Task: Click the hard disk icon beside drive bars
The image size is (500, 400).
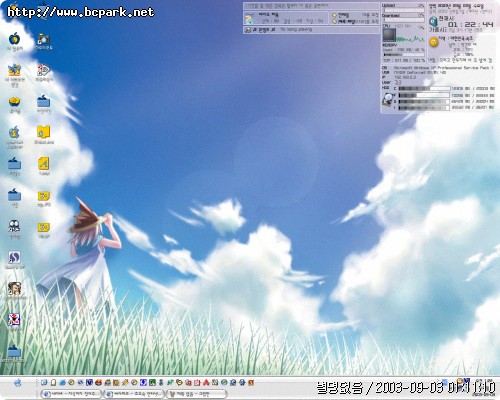Action: pyautogui.click(x=387, y=100)
